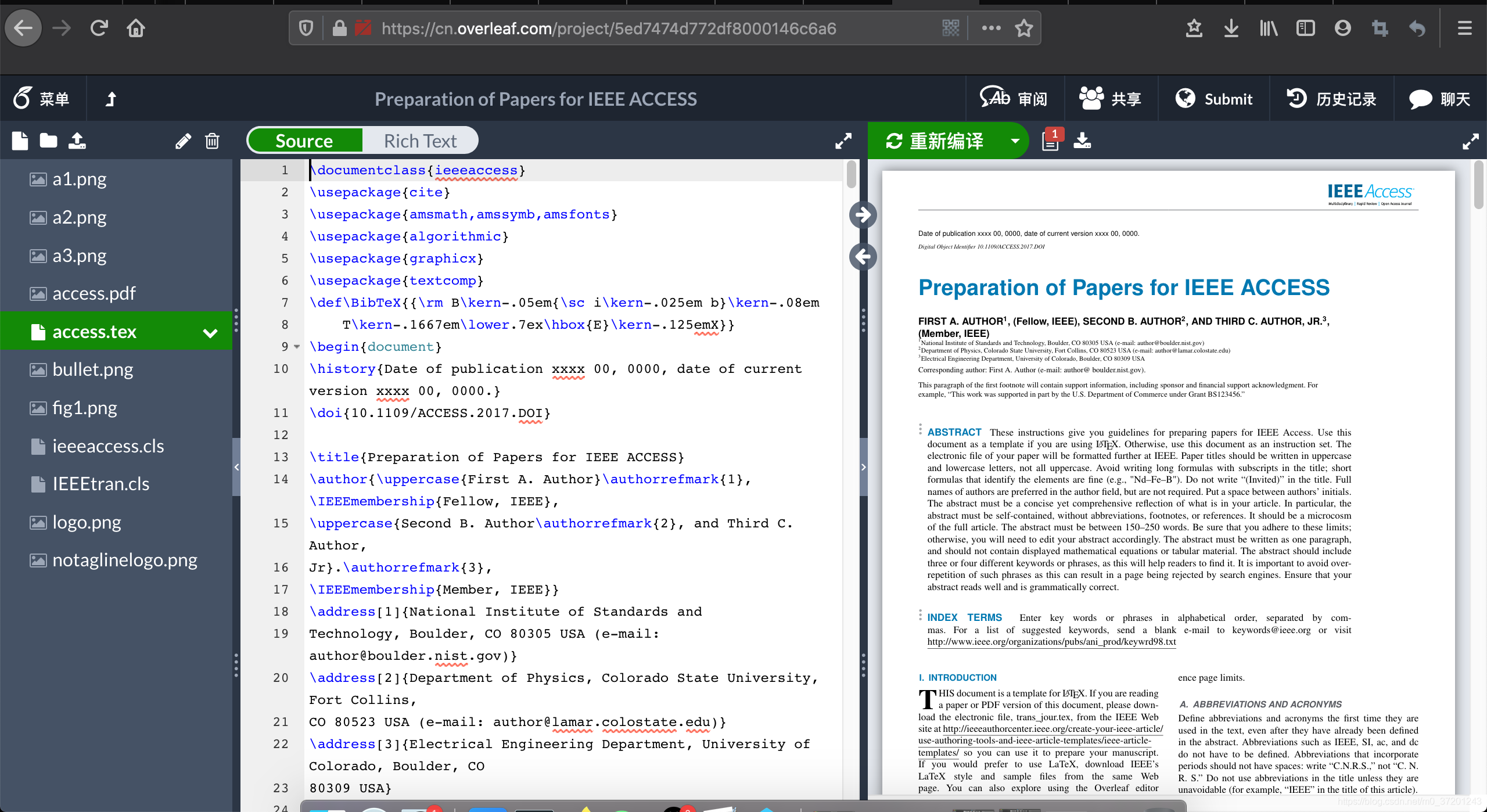1487x812 pixels.
Task: Open ieeeaccess.cls in file tree
Action: (108, 446)
